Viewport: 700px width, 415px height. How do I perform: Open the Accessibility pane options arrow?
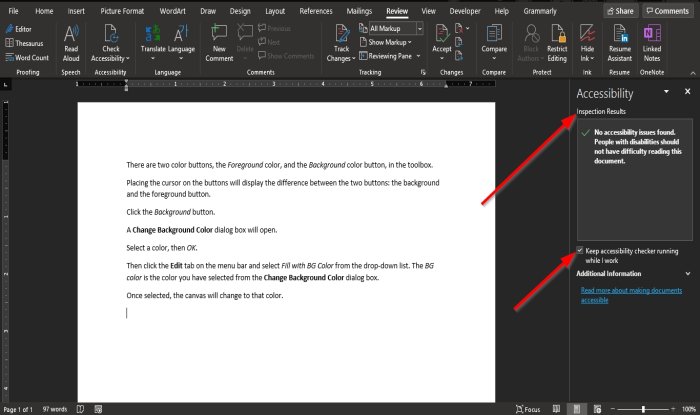click(667, 92)
